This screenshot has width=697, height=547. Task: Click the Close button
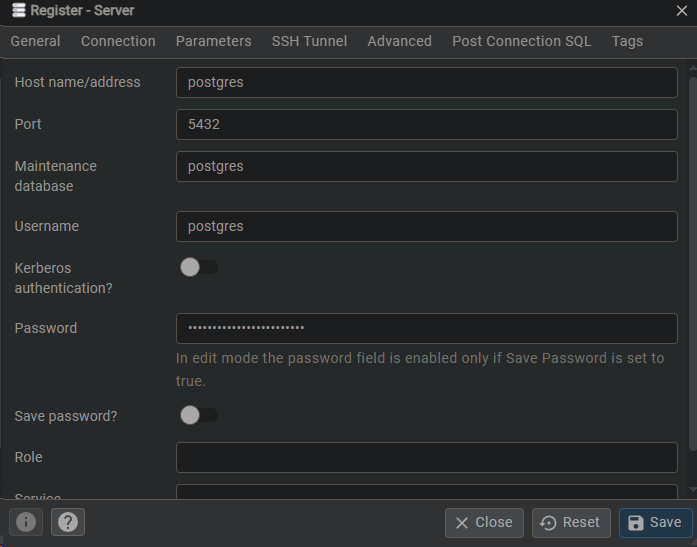484,522
